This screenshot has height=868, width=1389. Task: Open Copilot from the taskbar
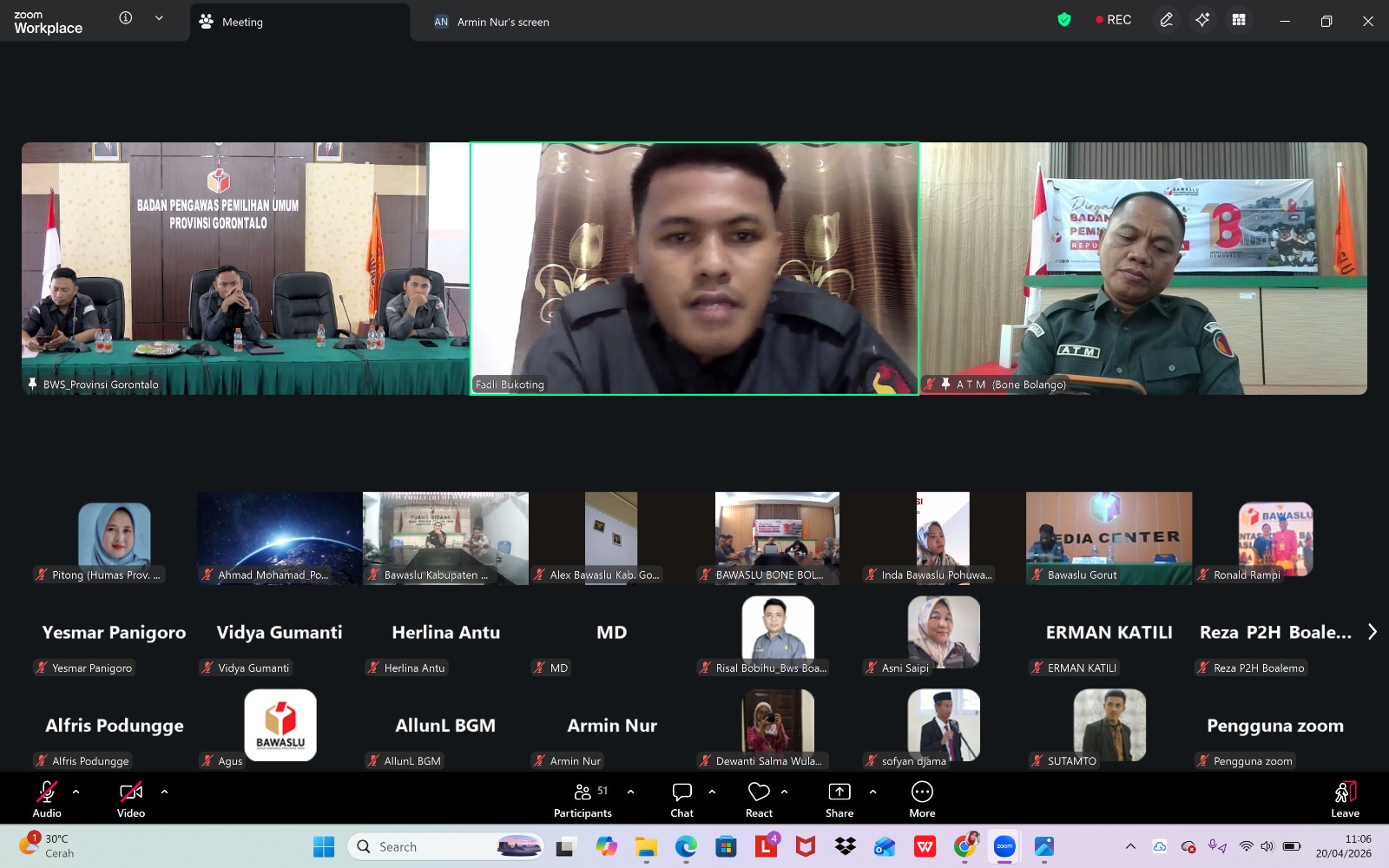pyautogui.click(x=606, y=846)
